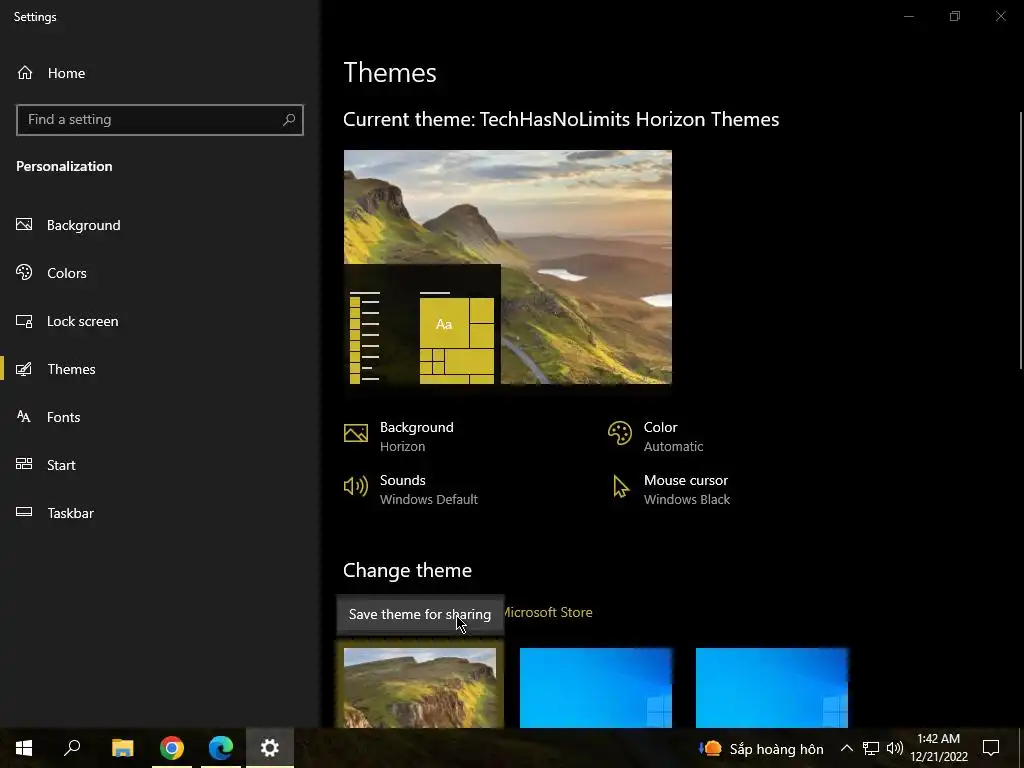Click the Settings window vertical scrollbar
The width and height of the screenshot is (1024, 768).
pyautogui.click(x=1021, y=240)
